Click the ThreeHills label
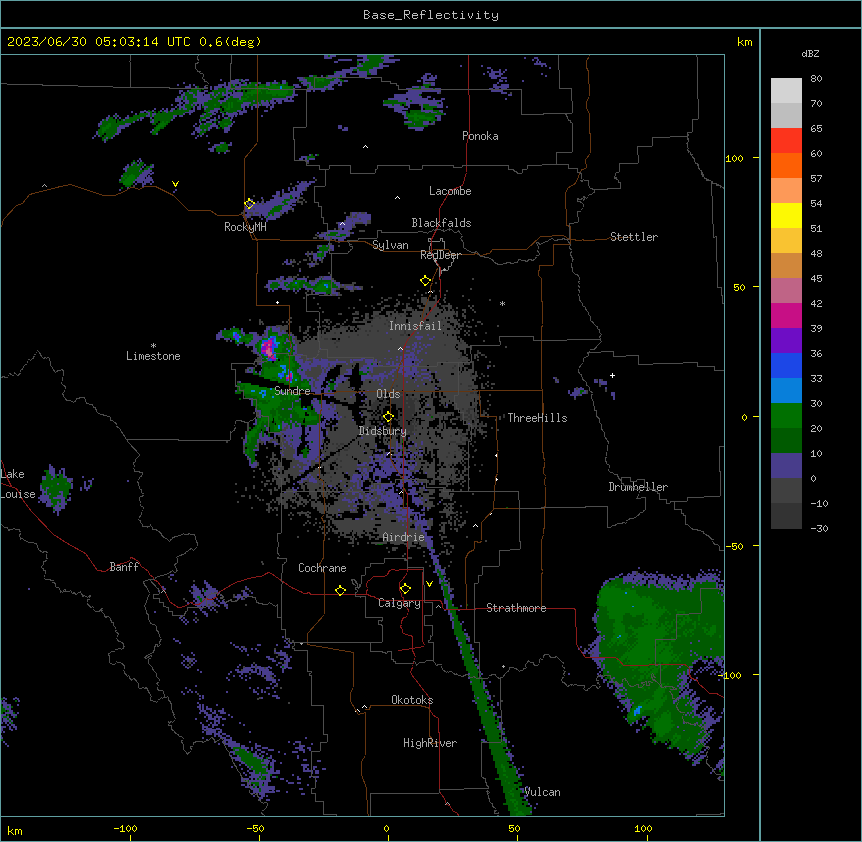This screenshot has height=842, width=862. click(537, 418)
